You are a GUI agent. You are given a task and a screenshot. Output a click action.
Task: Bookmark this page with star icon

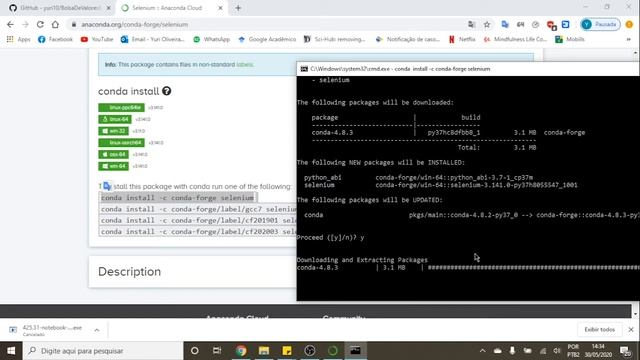487,24
